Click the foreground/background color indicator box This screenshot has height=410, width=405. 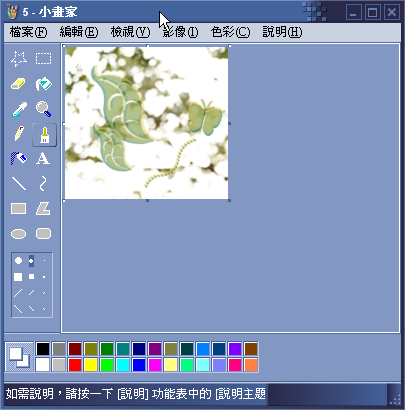click(x=19, y=357)
